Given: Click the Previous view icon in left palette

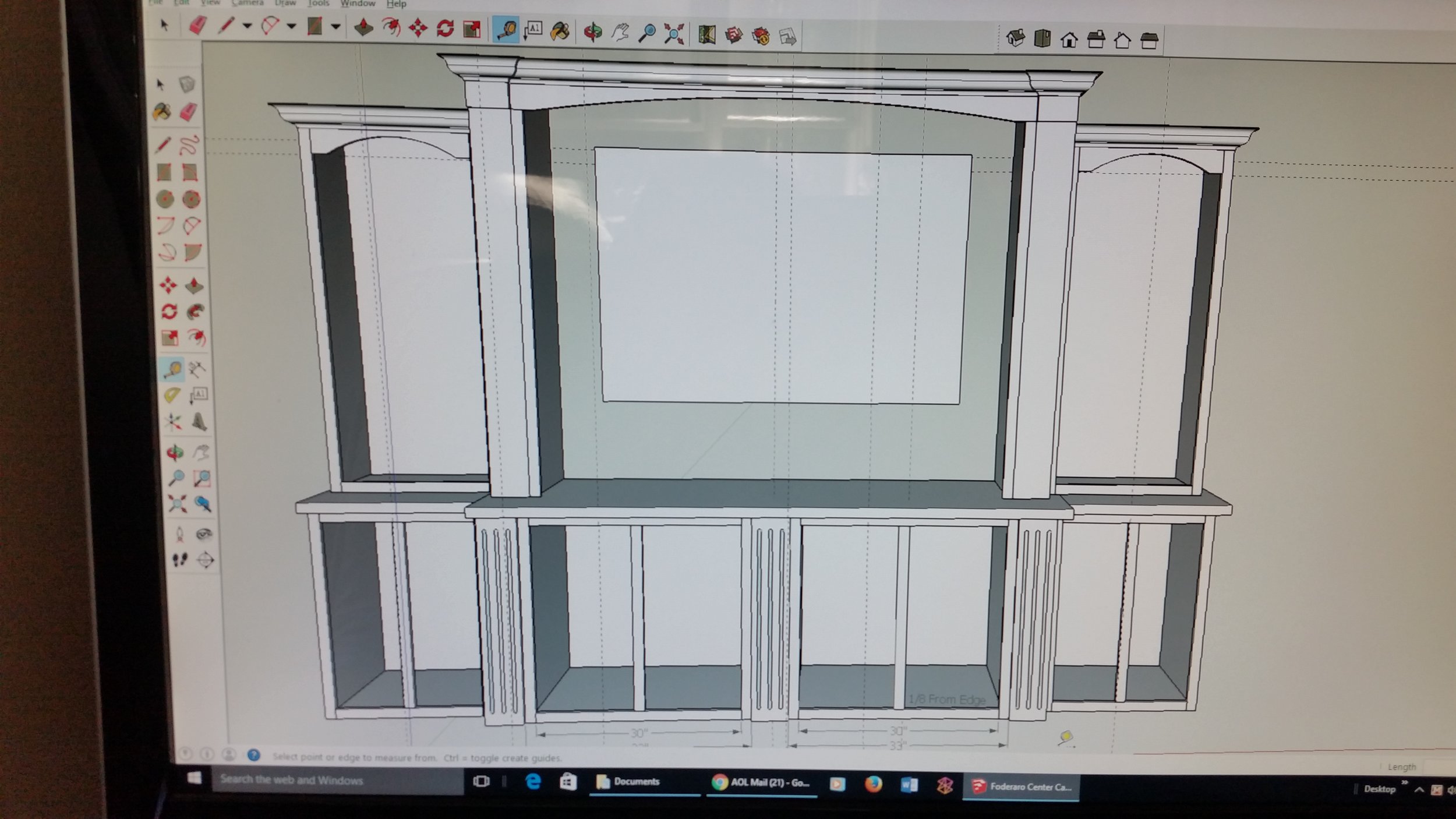Looking at the screenshot, I should pyautogui.click(x=203, y=504).
